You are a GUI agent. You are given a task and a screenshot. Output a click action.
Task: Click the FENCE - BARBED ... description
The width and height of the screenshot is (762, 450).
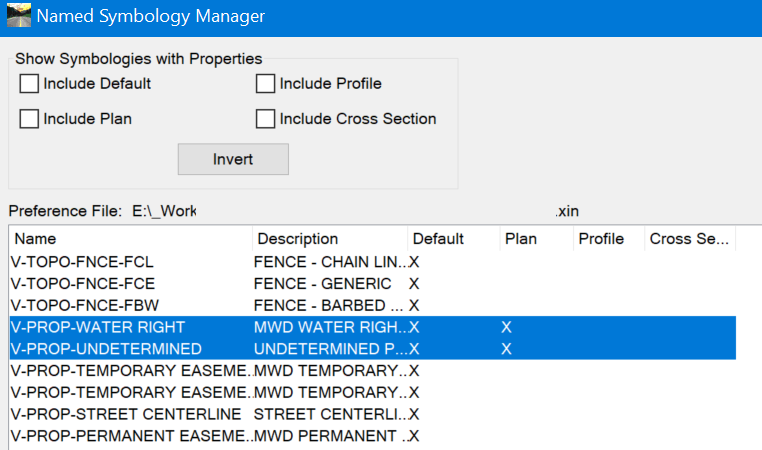click(x=329, y=305)
